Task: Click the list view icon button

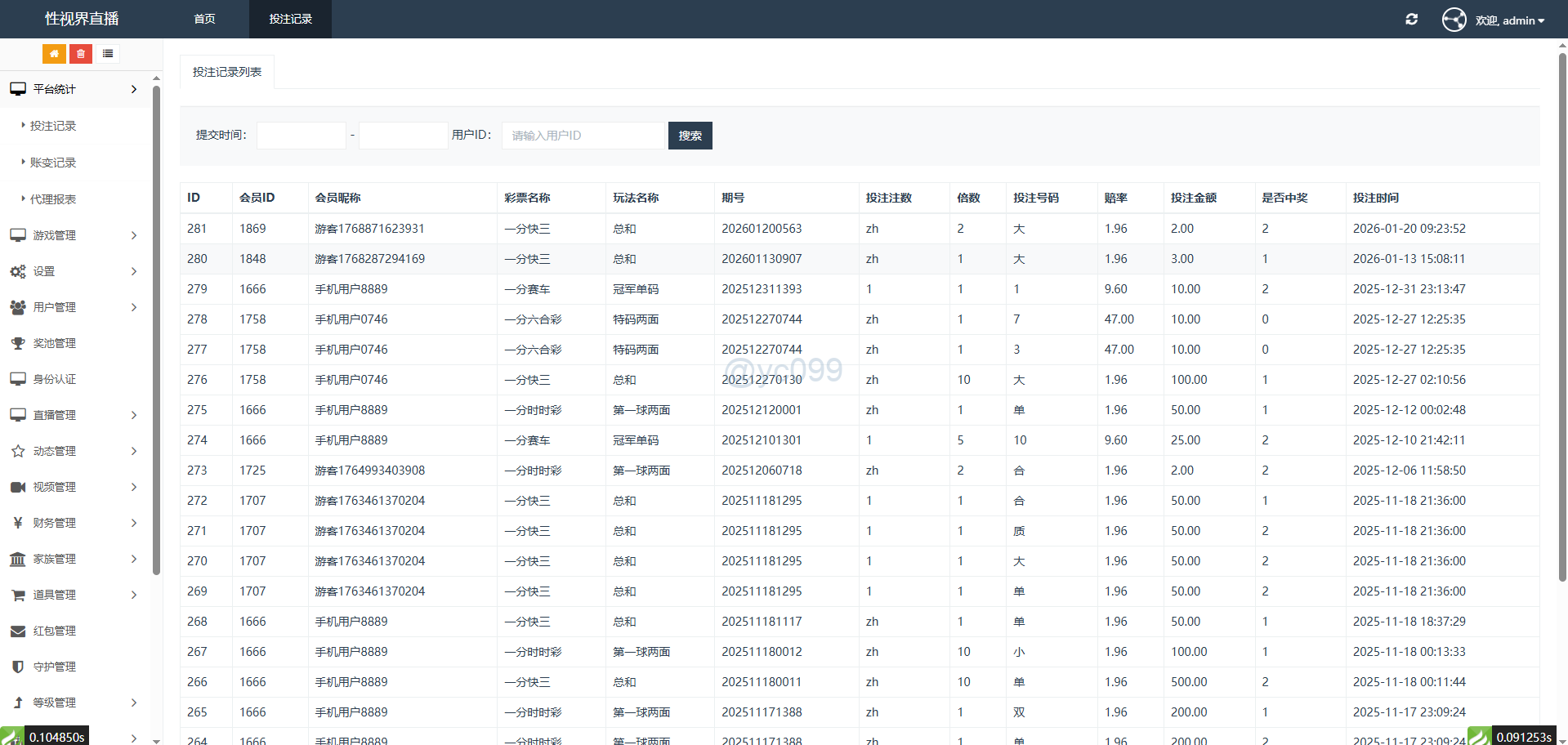Action: pos(107,54)
